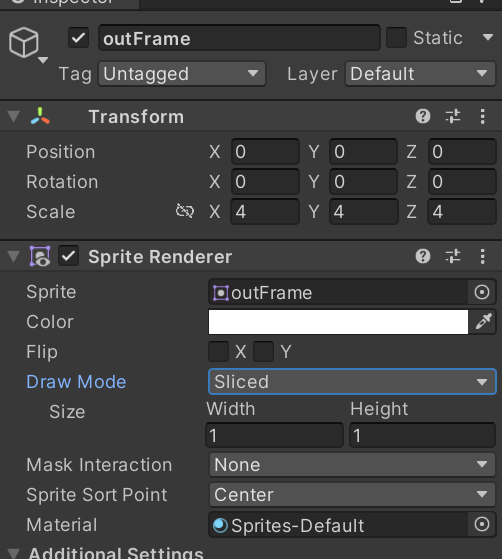Click the Rotation Z field
Image resolution: width=502 pixels, height=559 pixels.
click(462, 181)
